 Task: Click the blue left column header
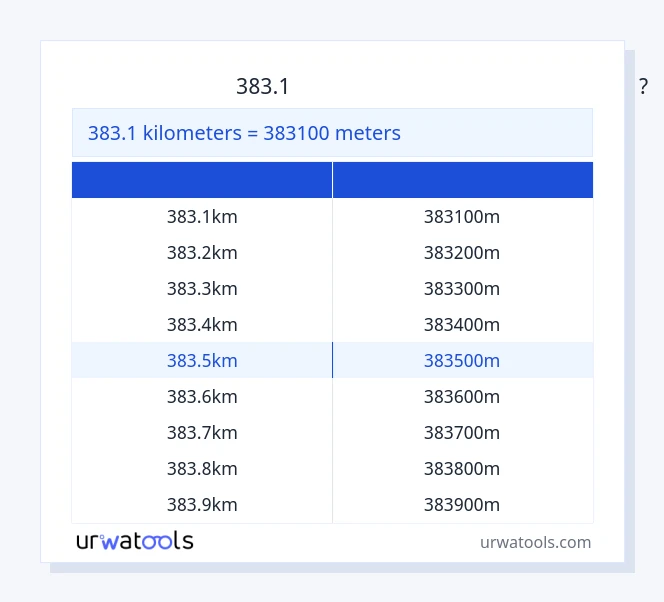tap(202, 180)
